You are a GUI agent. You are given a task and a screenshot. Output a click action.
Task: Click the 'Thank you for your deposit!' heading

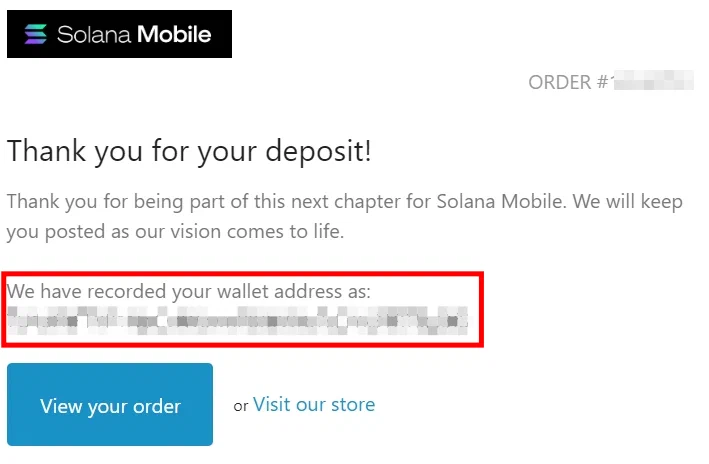coord(189,152)
